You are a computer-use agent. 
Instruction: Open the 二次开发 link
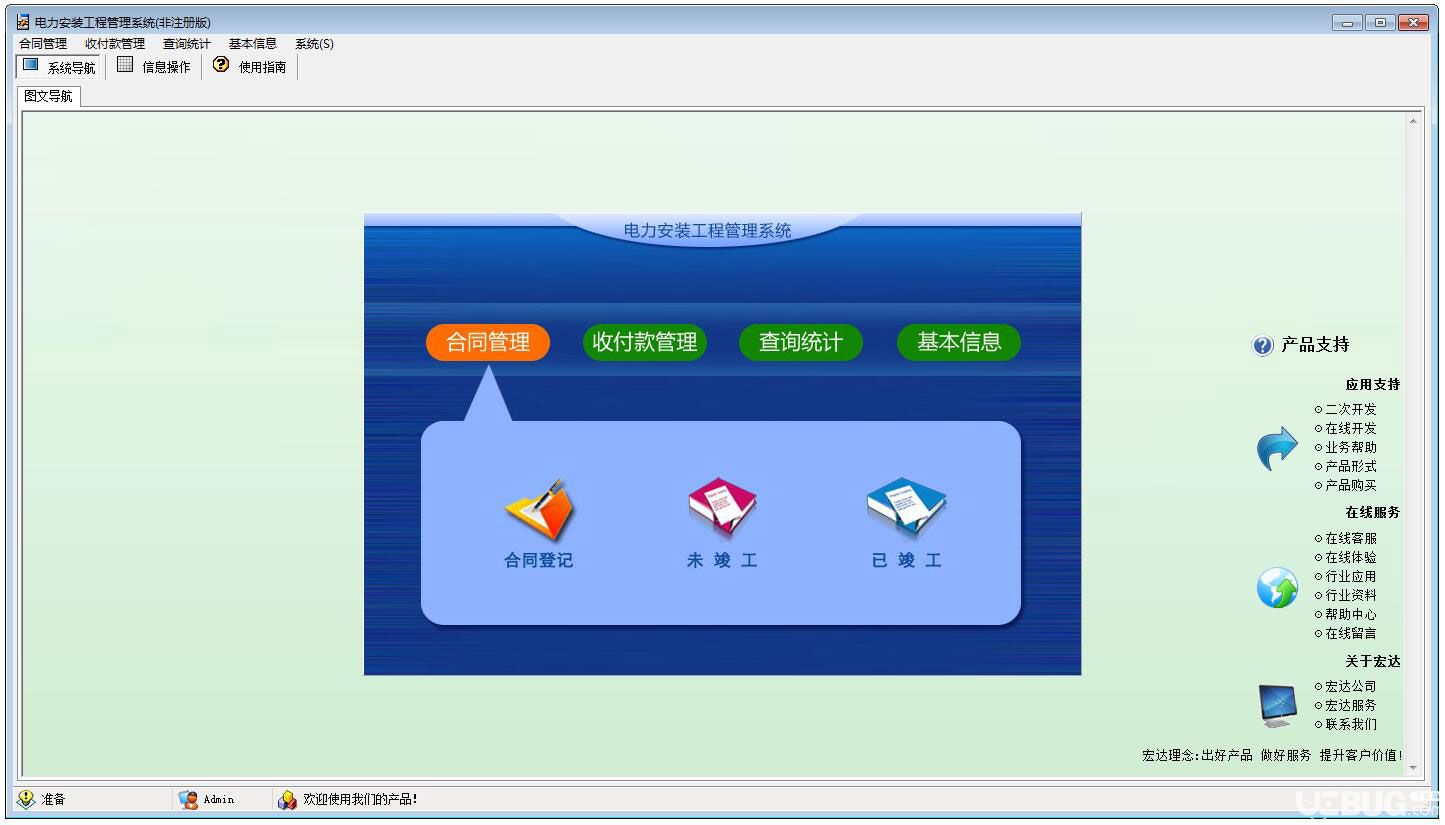[1351, 409]
